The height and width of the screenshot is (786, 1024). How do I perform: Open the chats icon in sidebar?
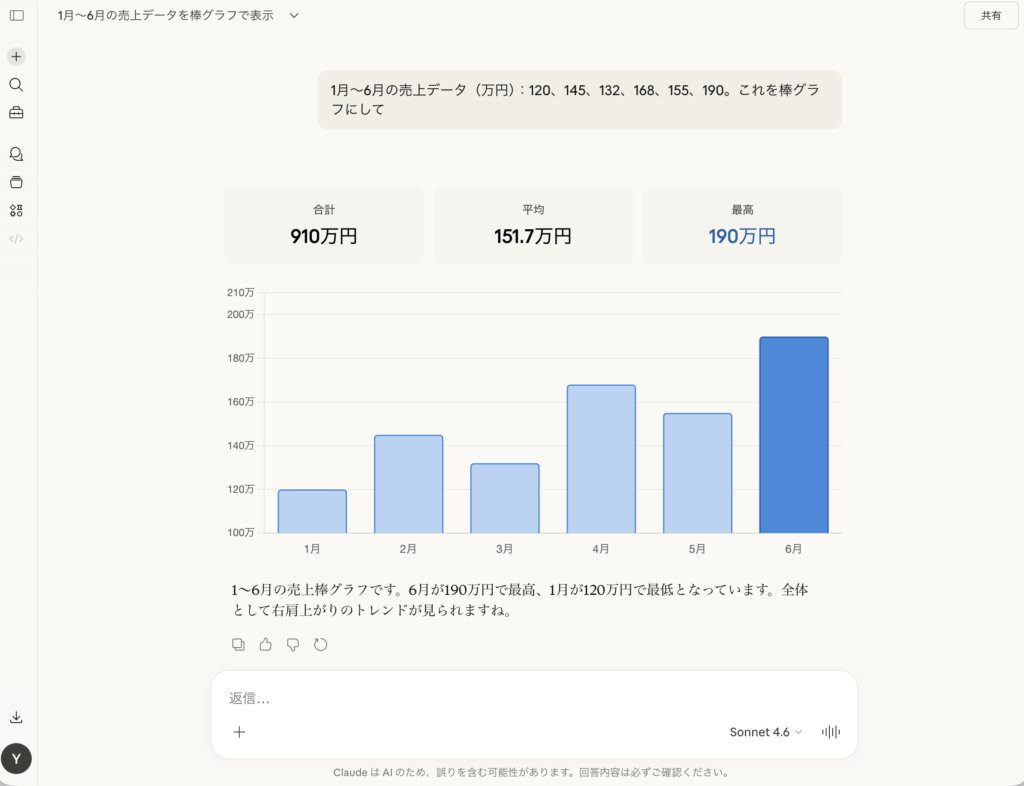(16, 154)
